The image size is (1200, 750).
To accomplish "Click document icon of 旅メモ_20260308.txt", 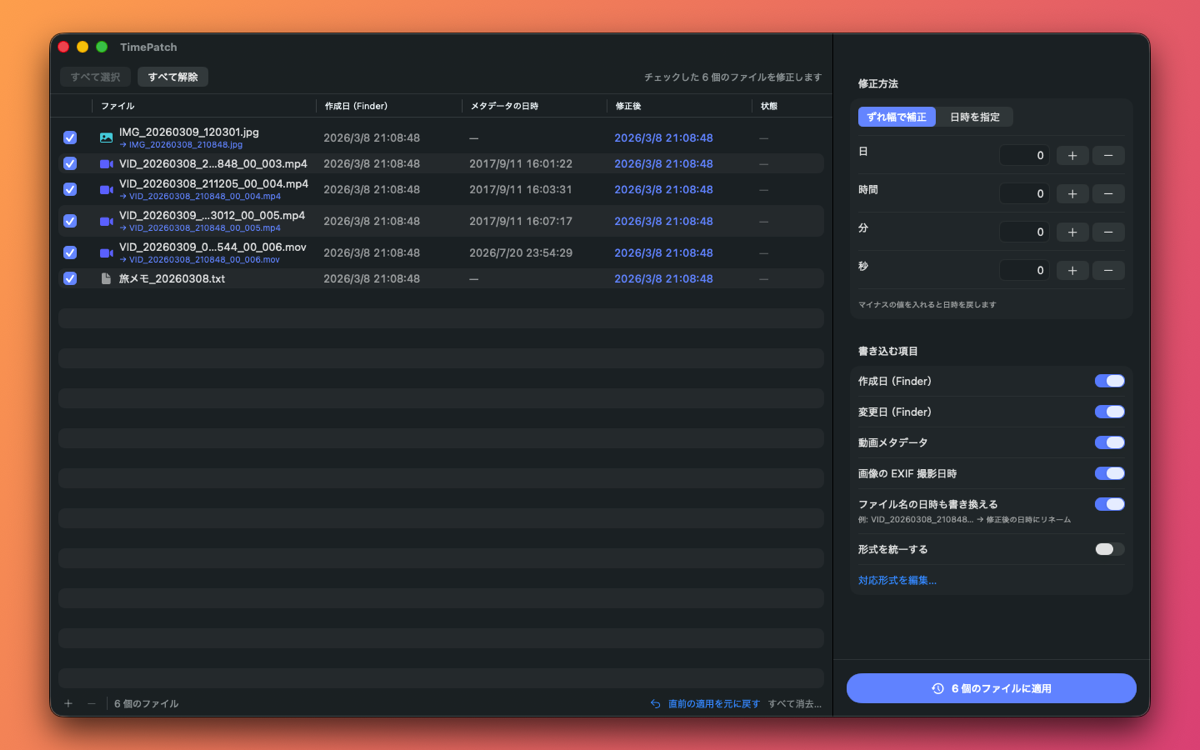I will (106, 279).
